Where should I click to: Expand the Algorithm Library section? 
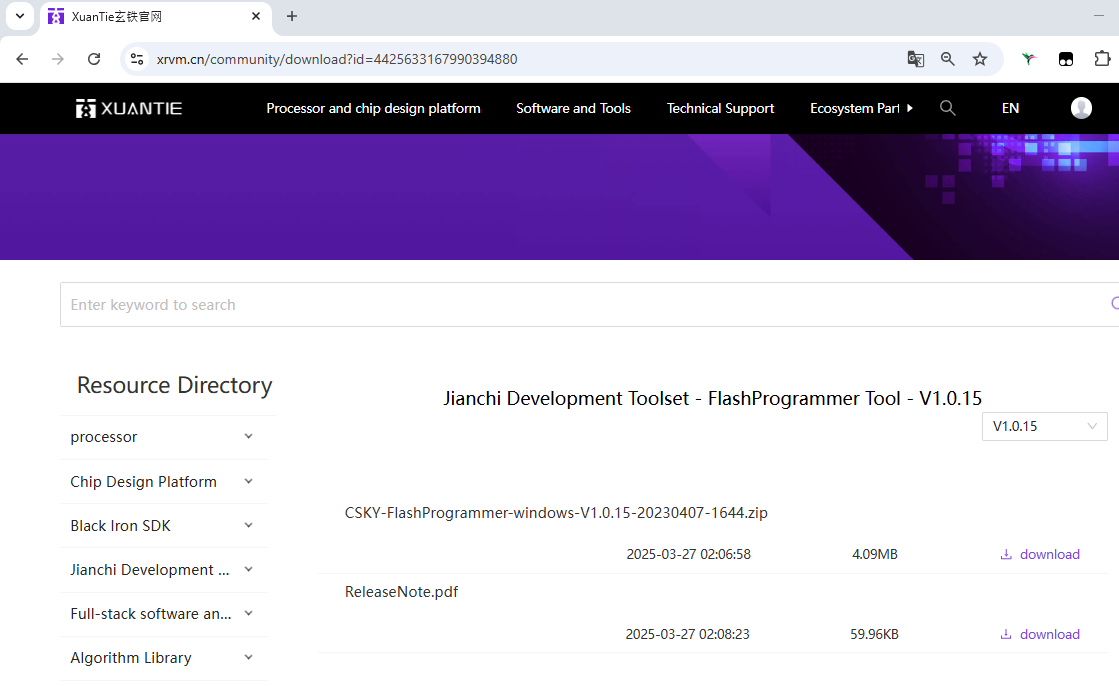(x=249, y=657)
